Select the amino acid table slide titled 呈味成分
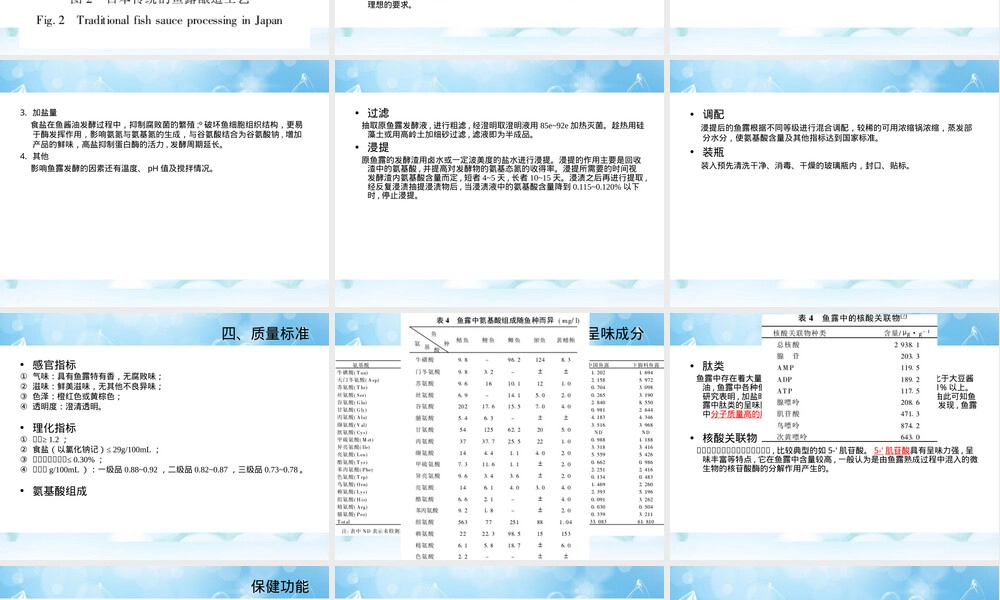Screen dimensions: 1000x600 [499, 435]
